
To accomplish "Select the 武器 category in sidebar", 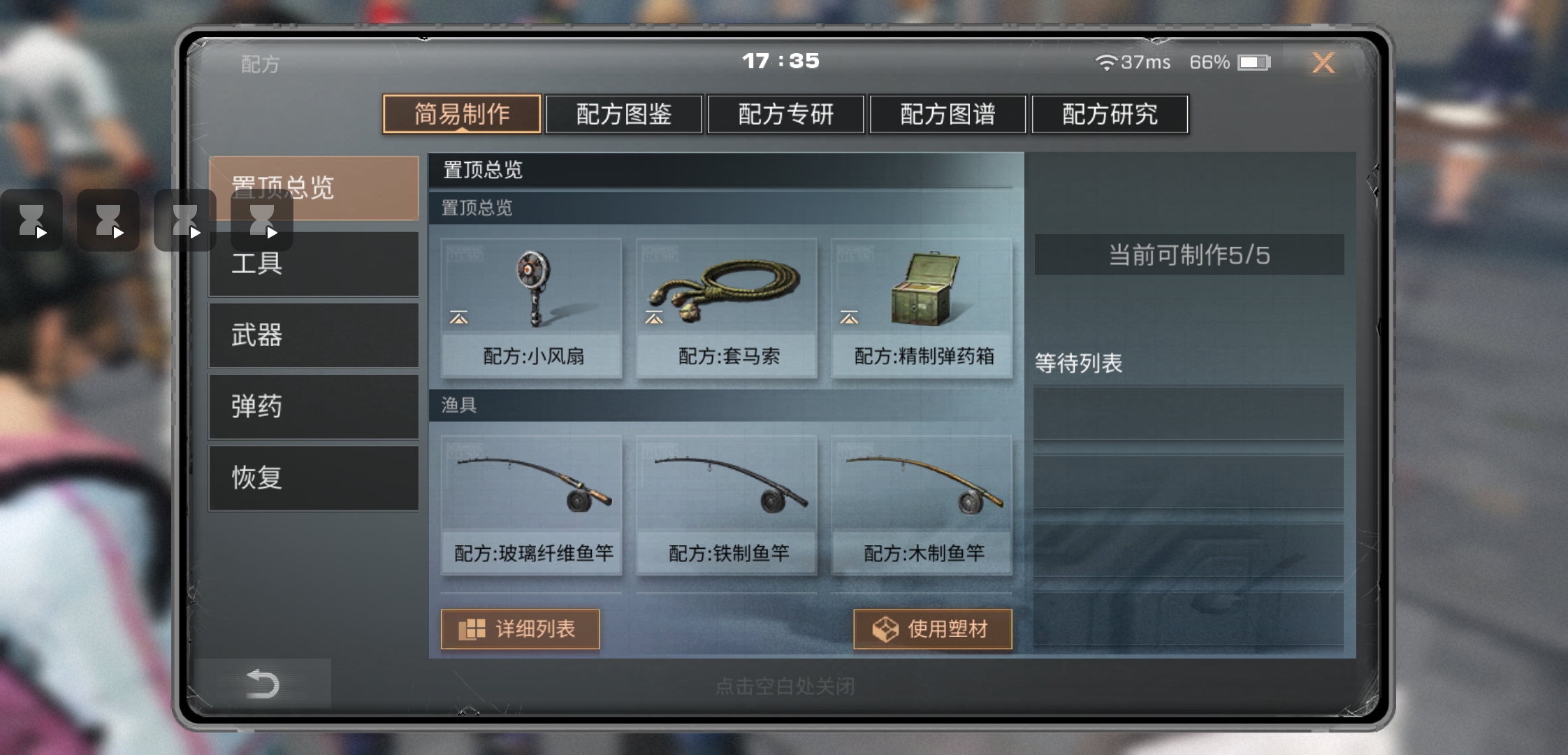I will 314,336.
